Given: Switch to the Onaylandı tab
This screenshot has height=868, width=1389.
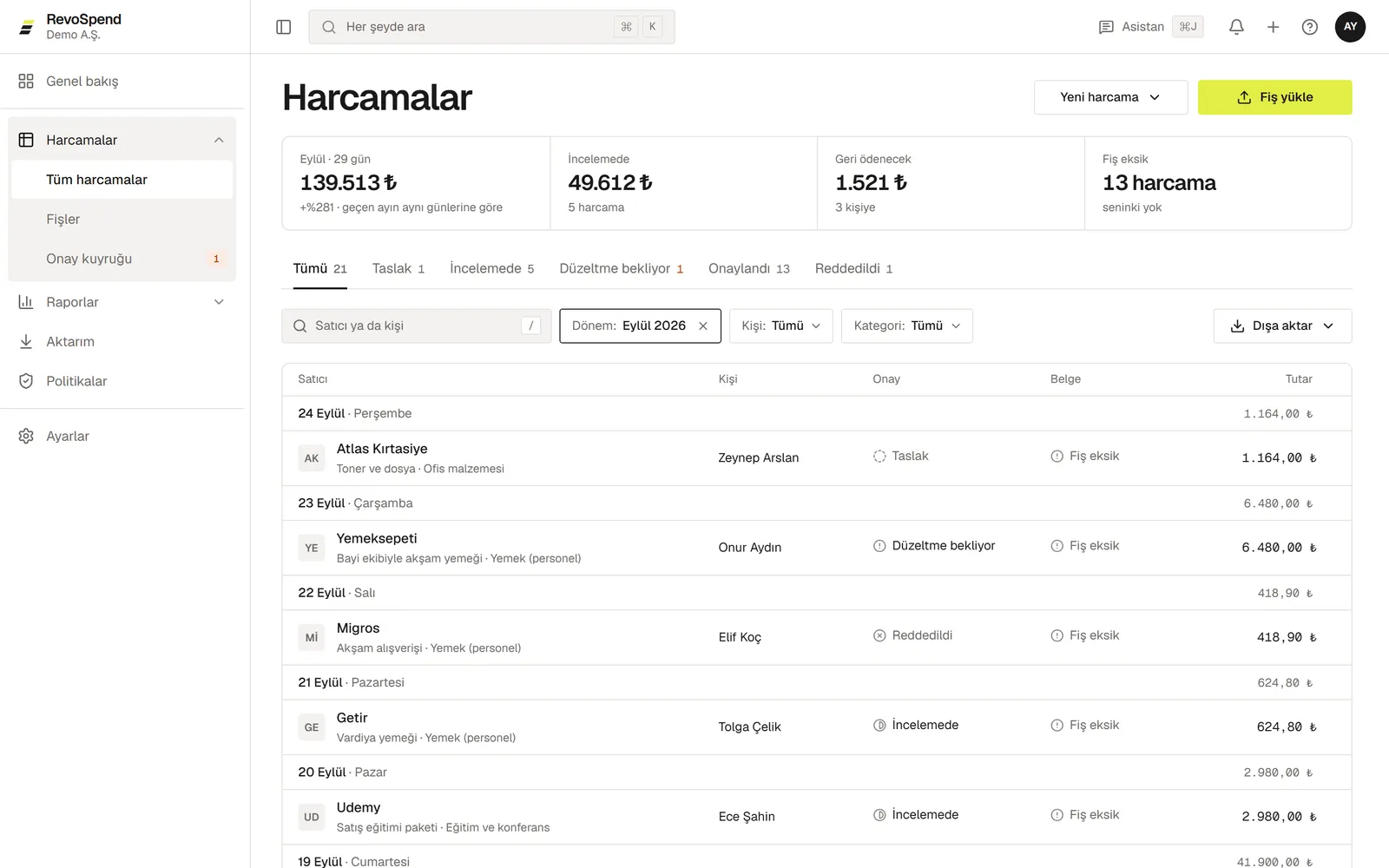Looking at the screenshot, I should tap(749, 268).
